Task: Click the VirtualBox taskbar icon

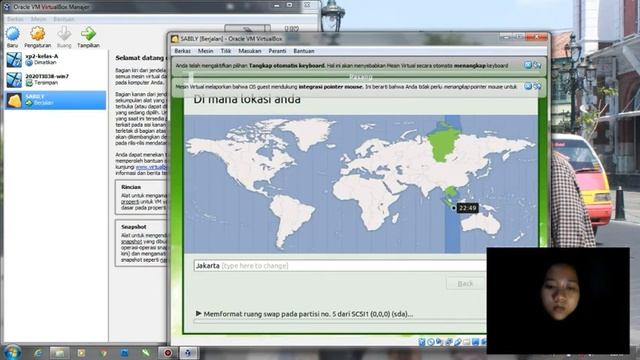Action: click(x=188, y=353)
